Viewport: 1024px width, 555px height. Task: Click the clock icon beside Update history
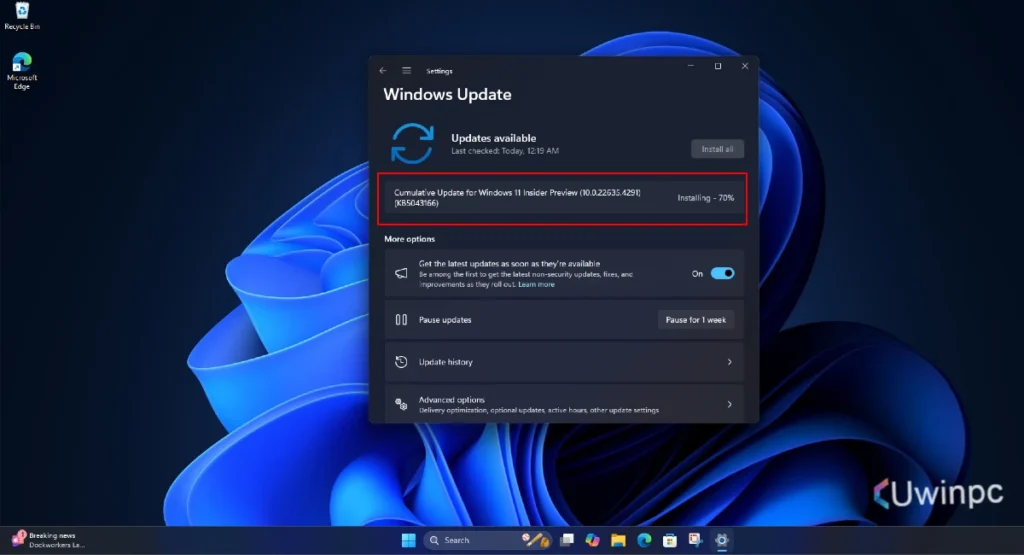(401, 362)
